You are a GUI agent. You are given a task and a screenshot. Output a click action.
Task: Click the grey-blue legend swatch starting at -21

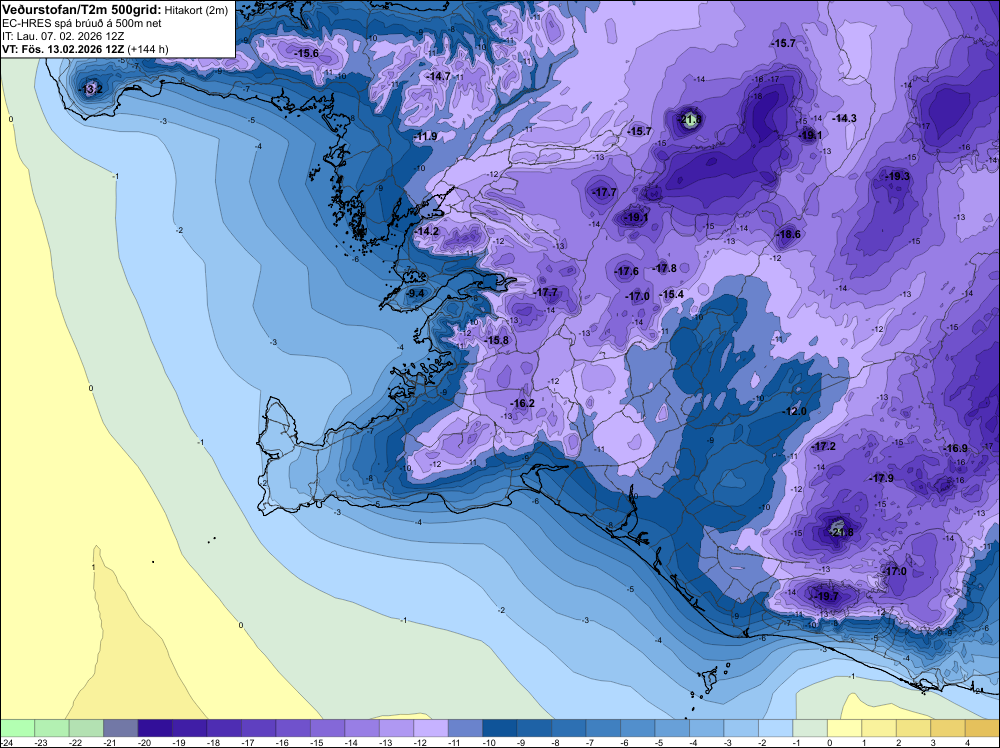click(121, 728)
